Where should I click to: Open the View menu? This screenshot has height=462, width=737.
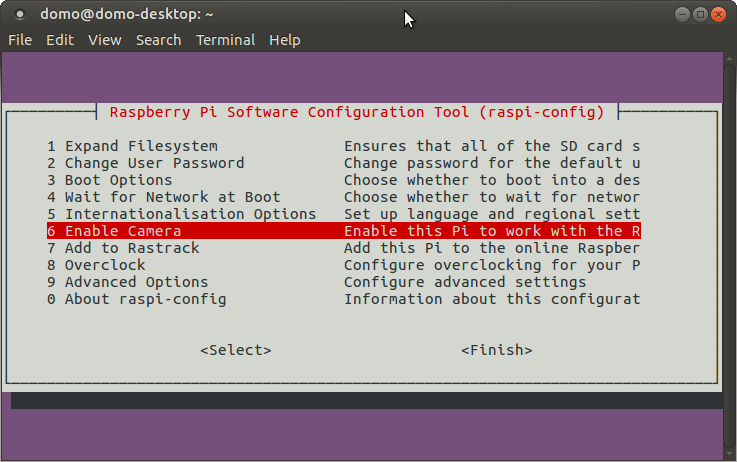pos(104,40)
